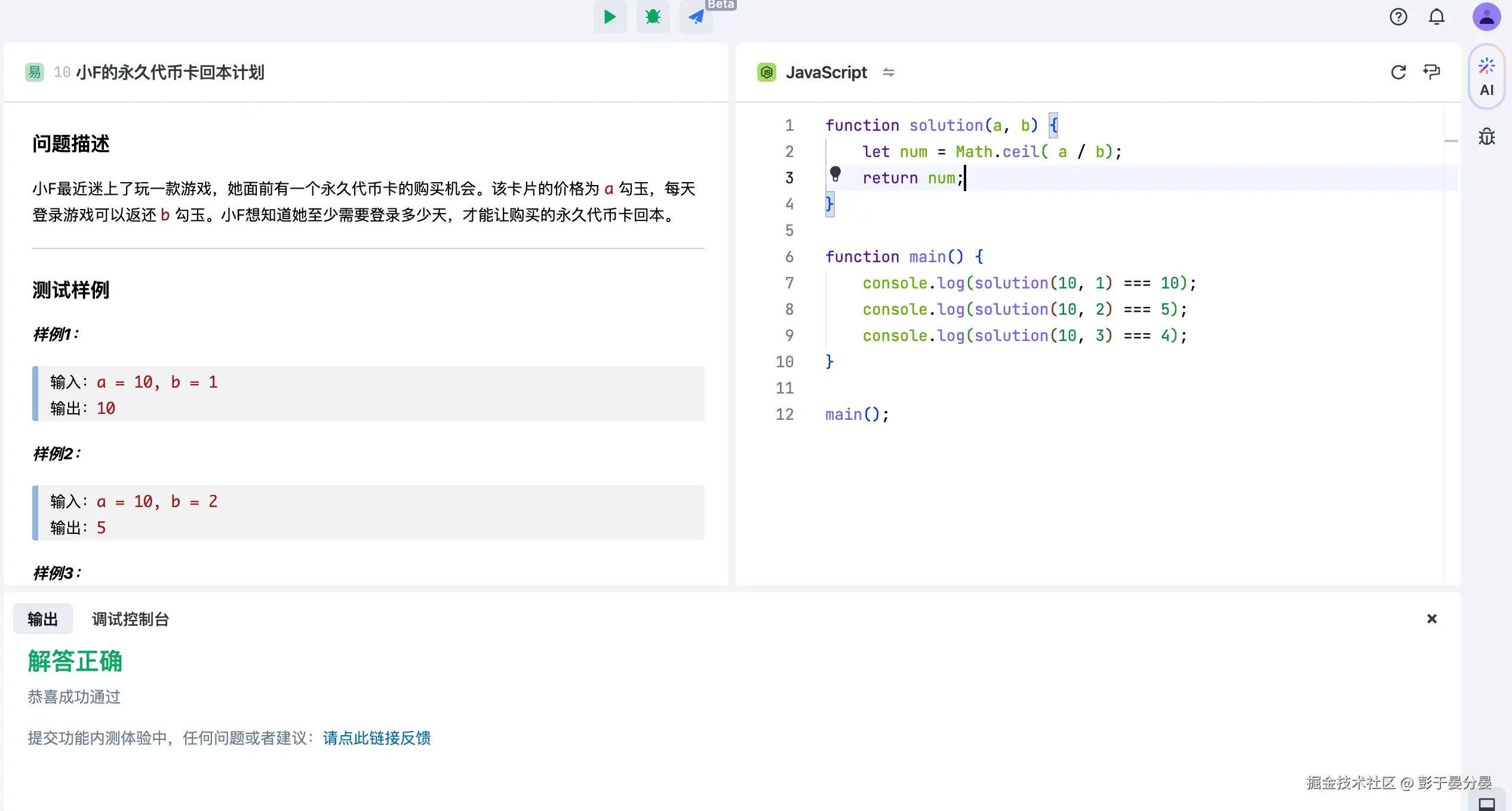Click the editor minimap scrollbar marker
Image resolution: width=1512 pixels, height=811 pixels.
tap(1451, 141)
